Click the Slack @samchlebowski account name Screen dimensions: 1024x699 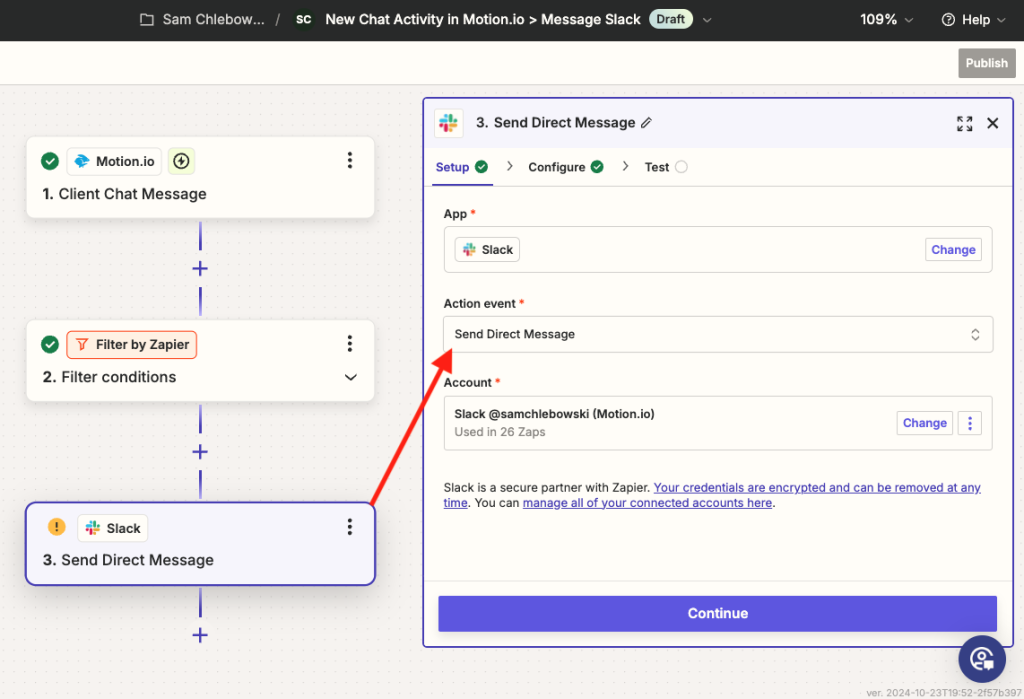click(554, 414)
